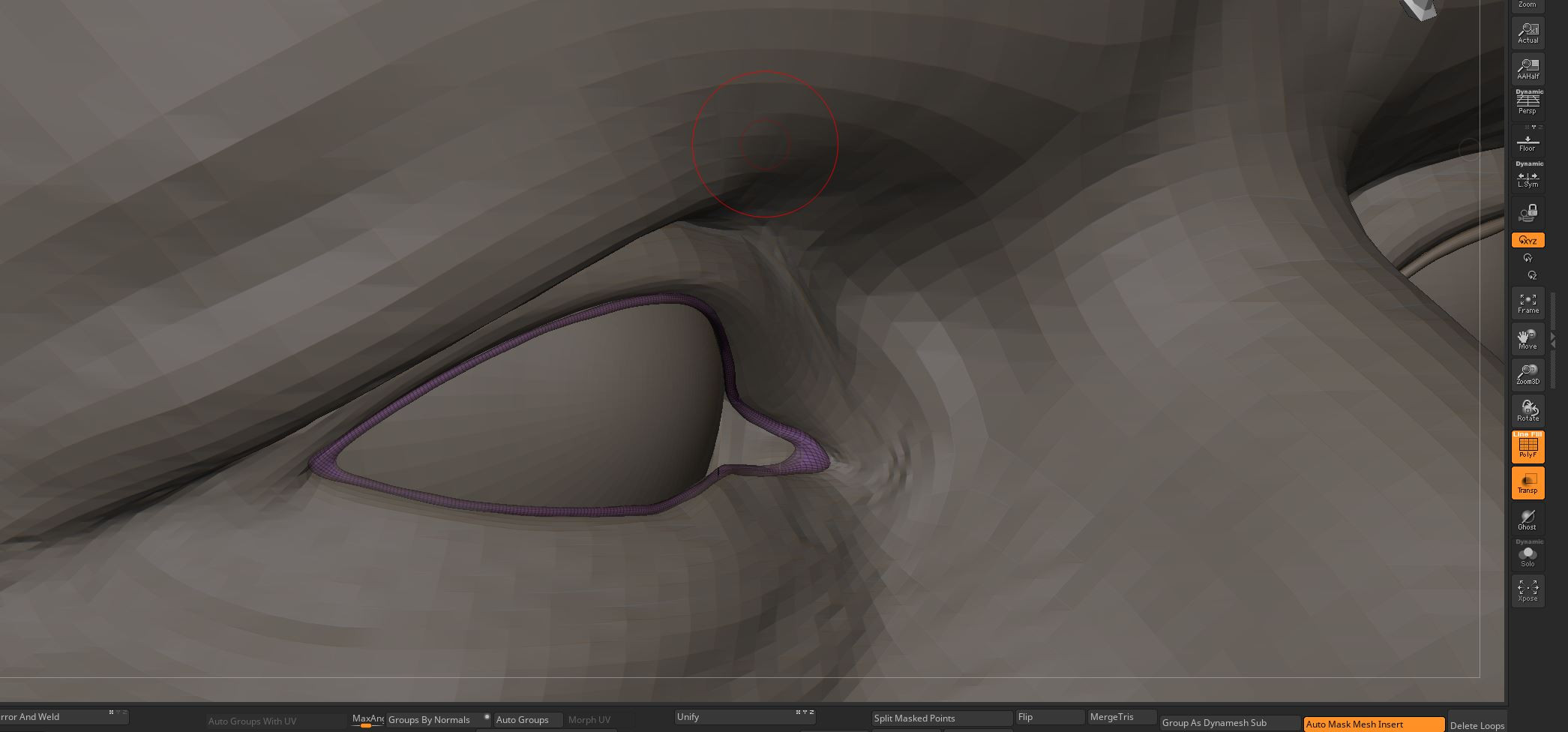Click the Delete Loops button

pyautogui.click(x=1477, y=725)
